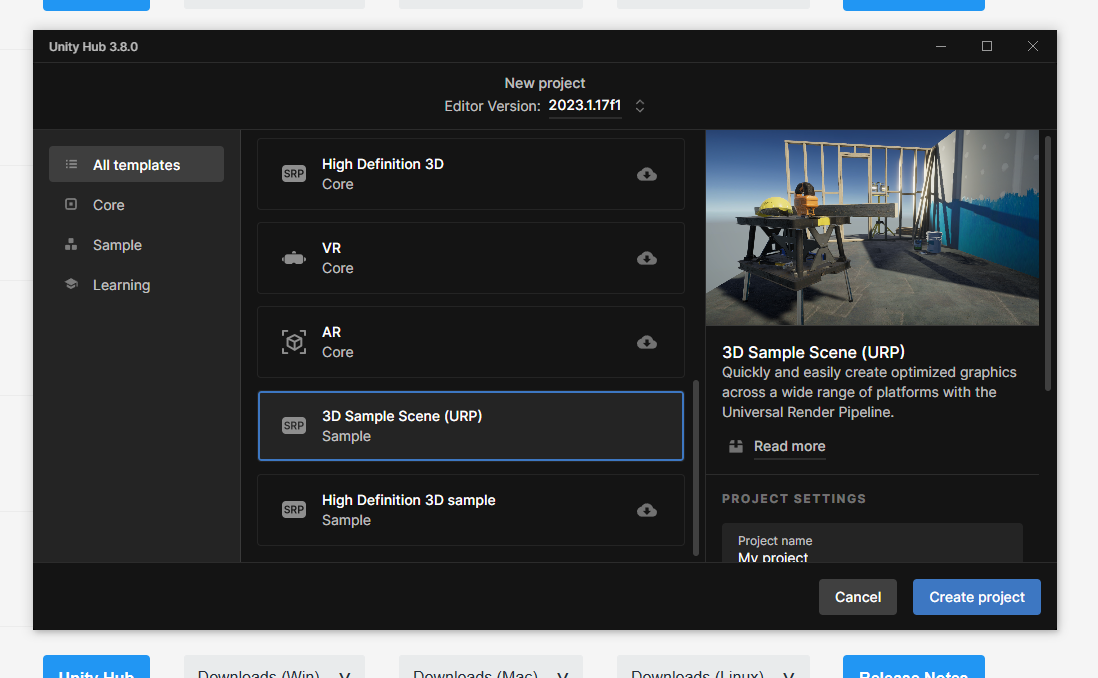Screen dimensions: 1098x678
Task: Click the Read more book icon
Action: coord(735,446)
